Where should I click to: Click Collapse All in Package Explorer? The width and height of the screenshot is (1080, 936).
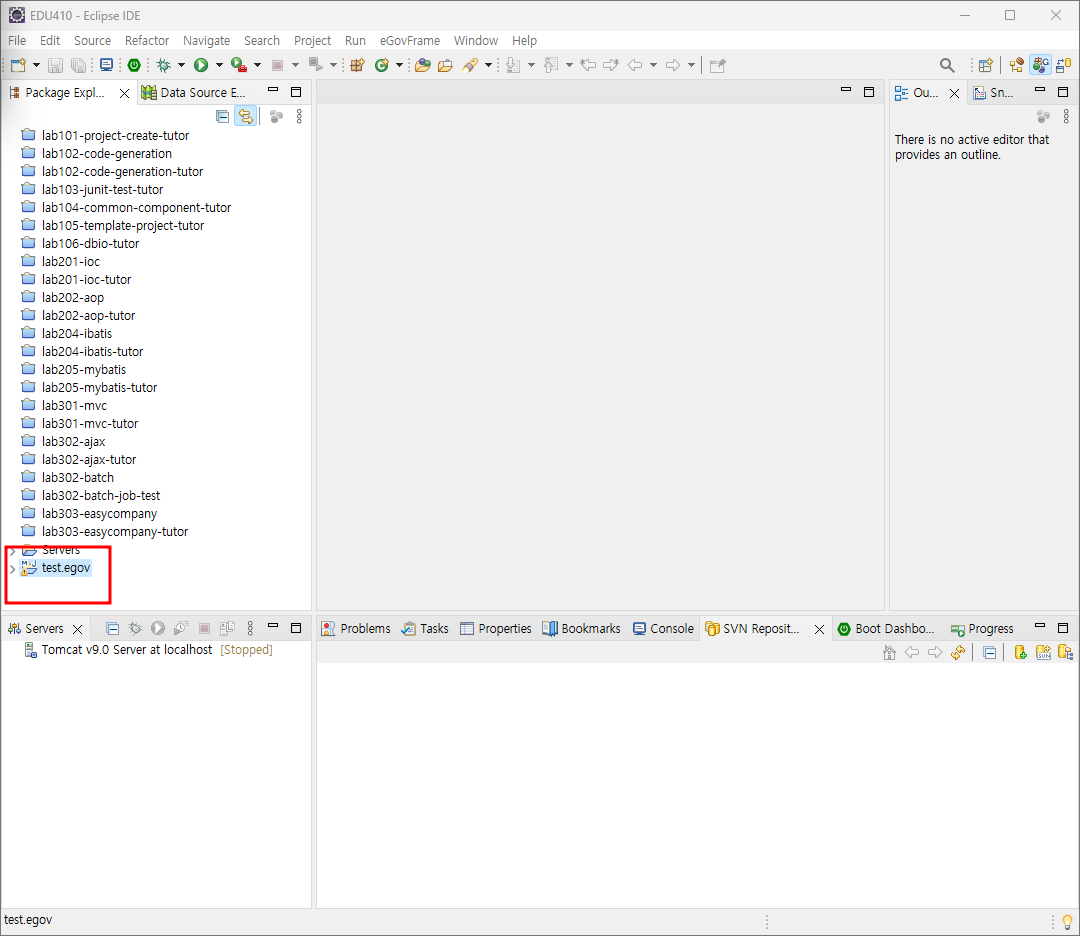(222, 116)
